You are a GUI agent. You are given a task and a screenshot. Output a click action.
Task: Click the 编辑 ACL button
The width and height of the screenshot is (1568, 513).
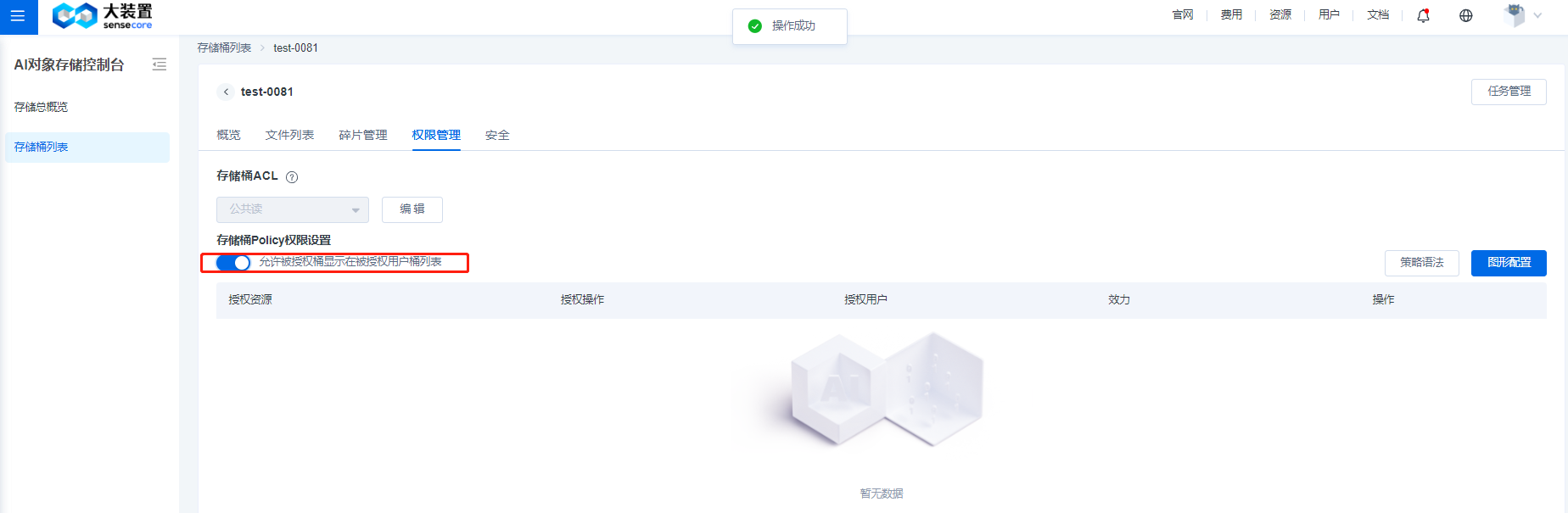pyautogui.click(x=412, y=209)
